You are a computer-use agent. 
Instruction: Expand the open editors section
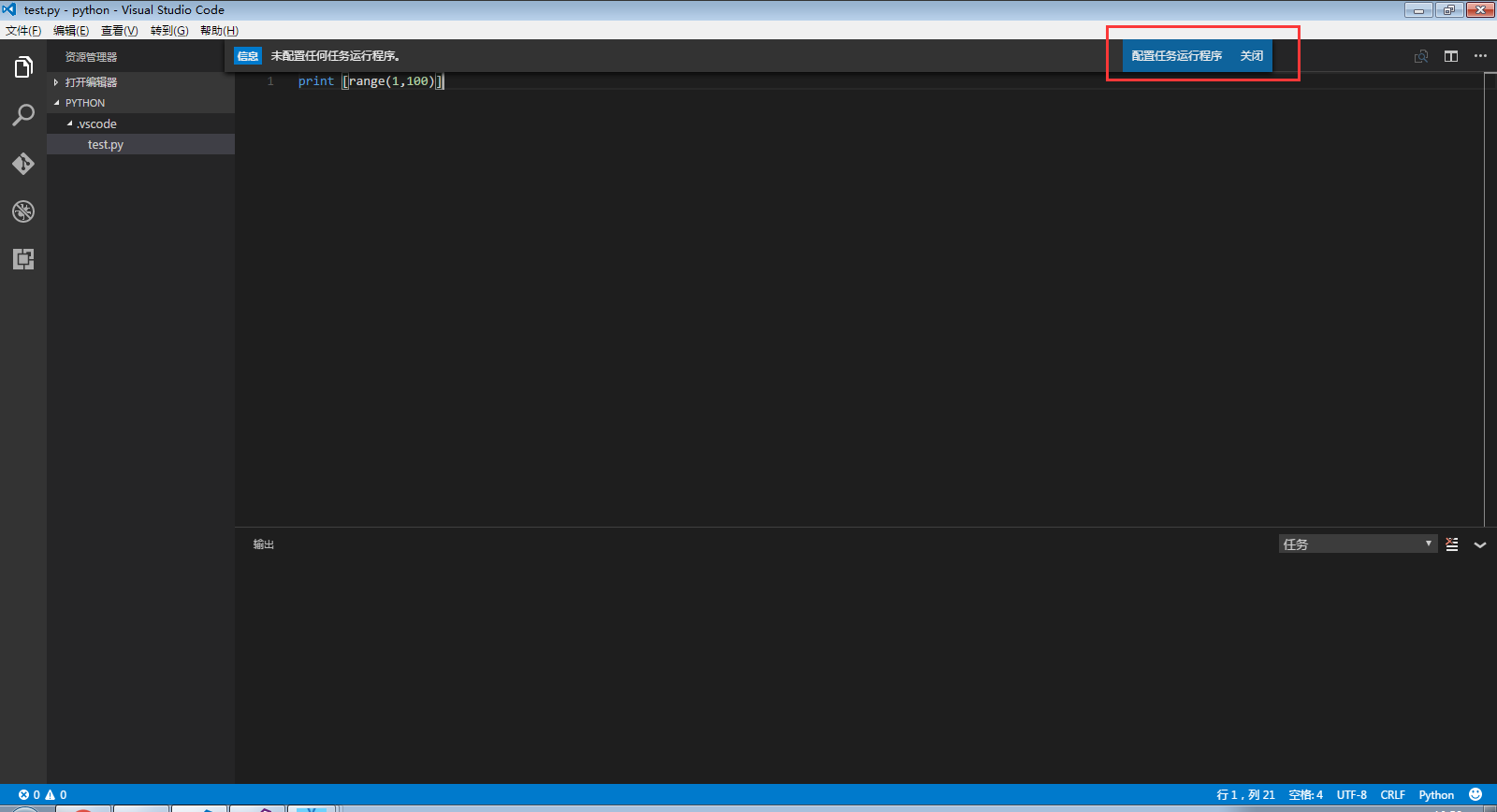click(x=140, y=82)
